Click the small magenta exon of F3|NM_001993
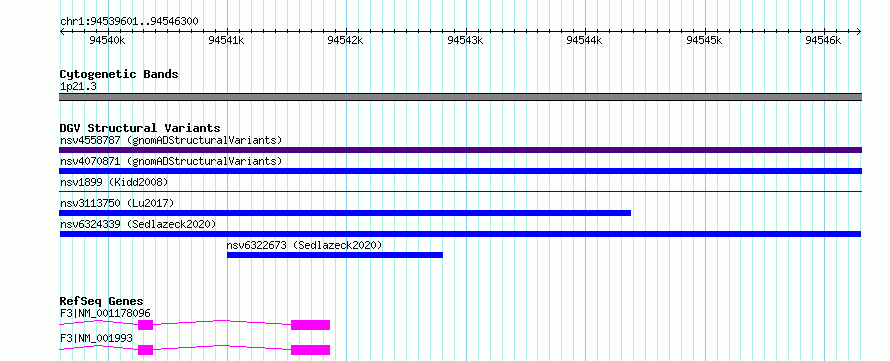The image size is (890, 361). (146, 350)
